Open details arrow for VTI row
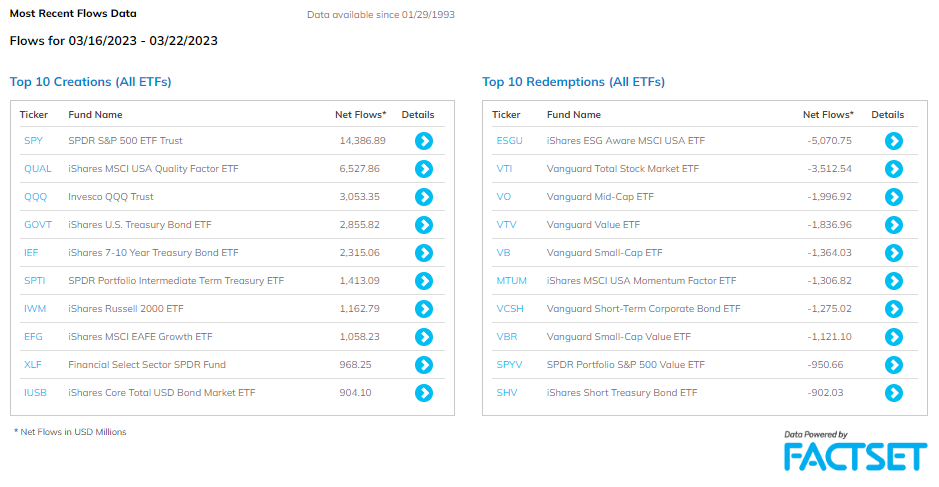Image resolution: width=939 pixels, height=487 pixels. click(x=894, y=169)
